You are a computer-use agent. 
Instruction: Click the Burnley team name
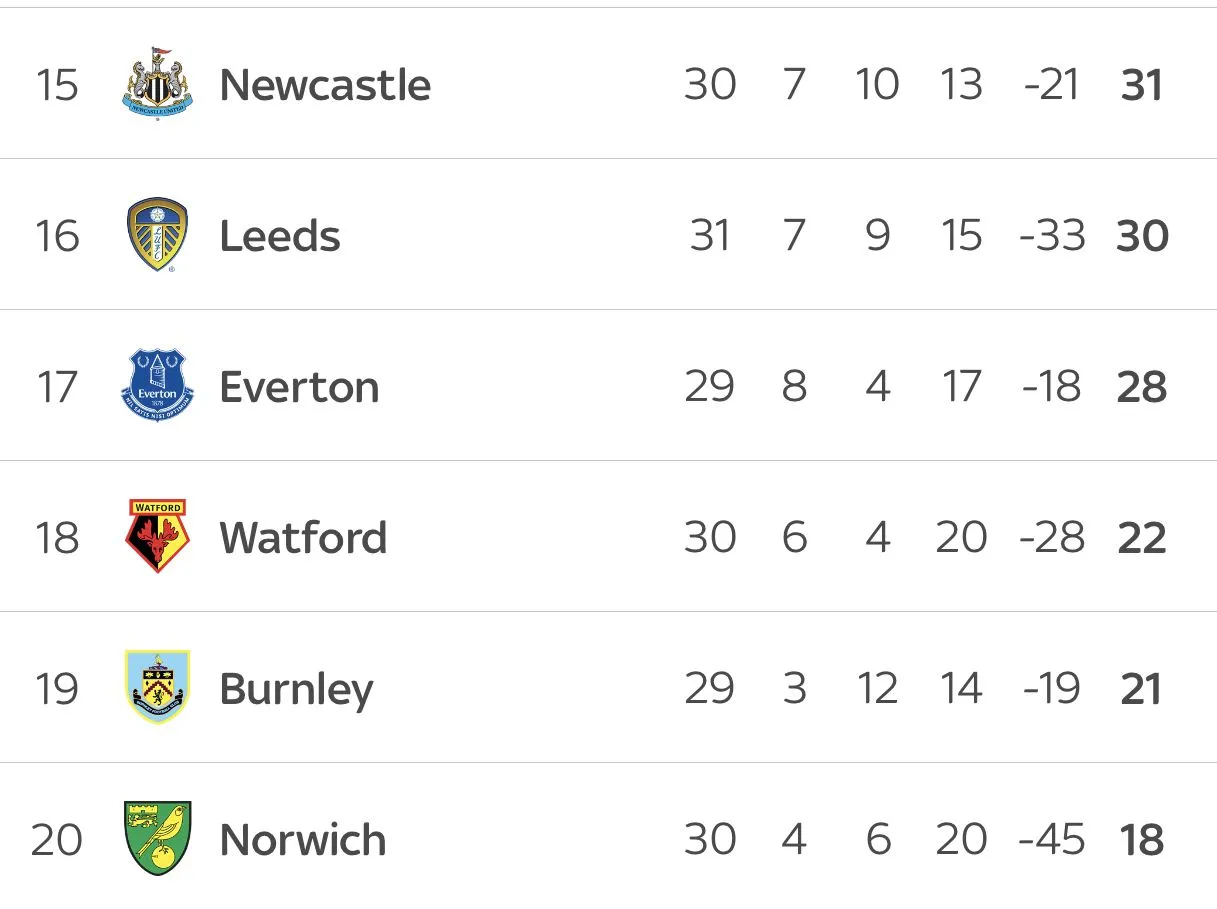(x=296, y=690)
